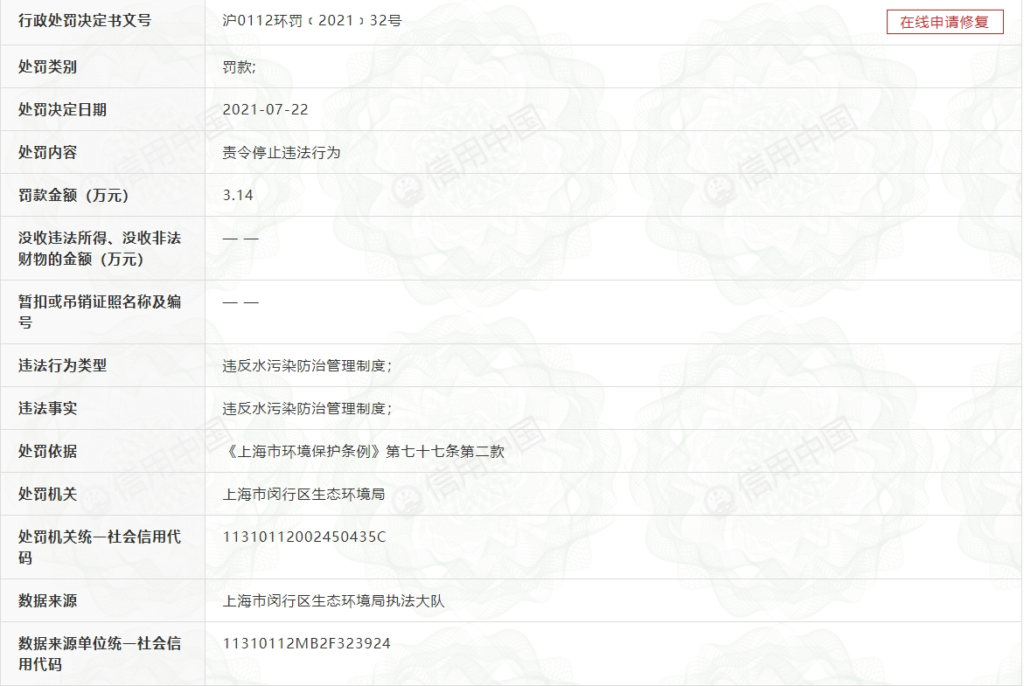
Task: Click the 在线申请修复 button
Action: pos(944,22)
